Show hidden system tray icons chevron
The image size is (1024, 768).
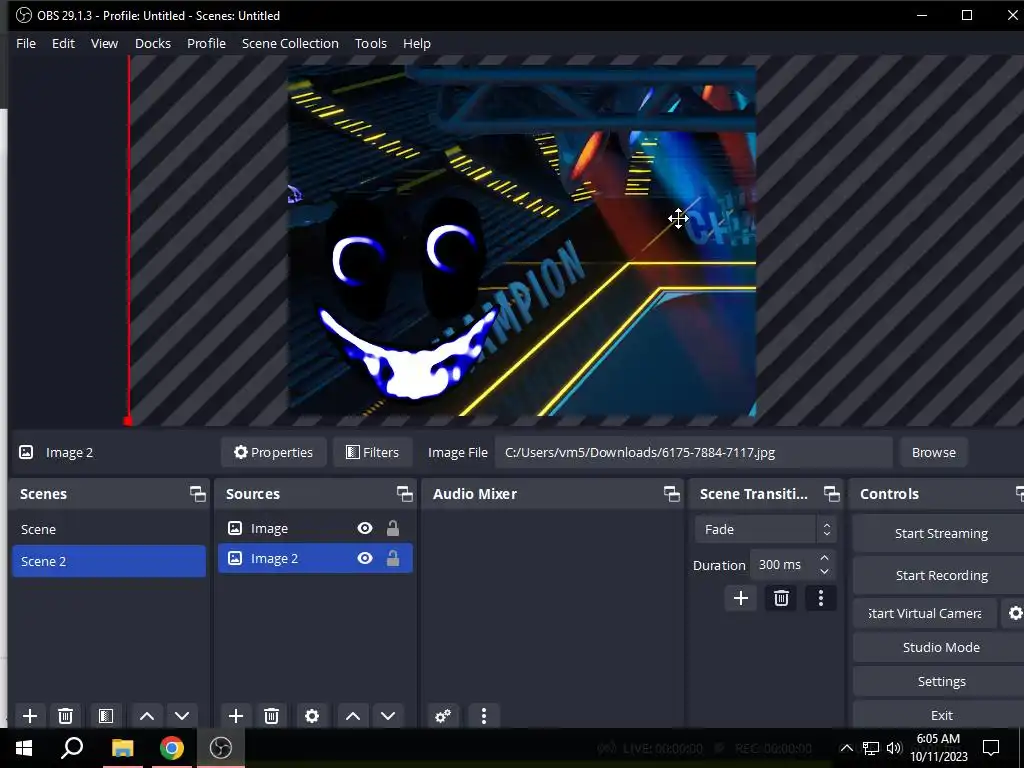[x=846, y=748]
